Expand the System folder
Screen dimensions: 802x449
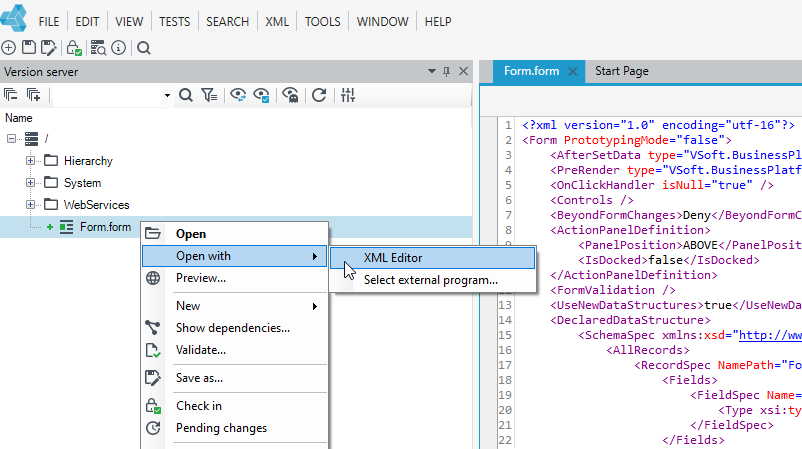coord(31,183)
